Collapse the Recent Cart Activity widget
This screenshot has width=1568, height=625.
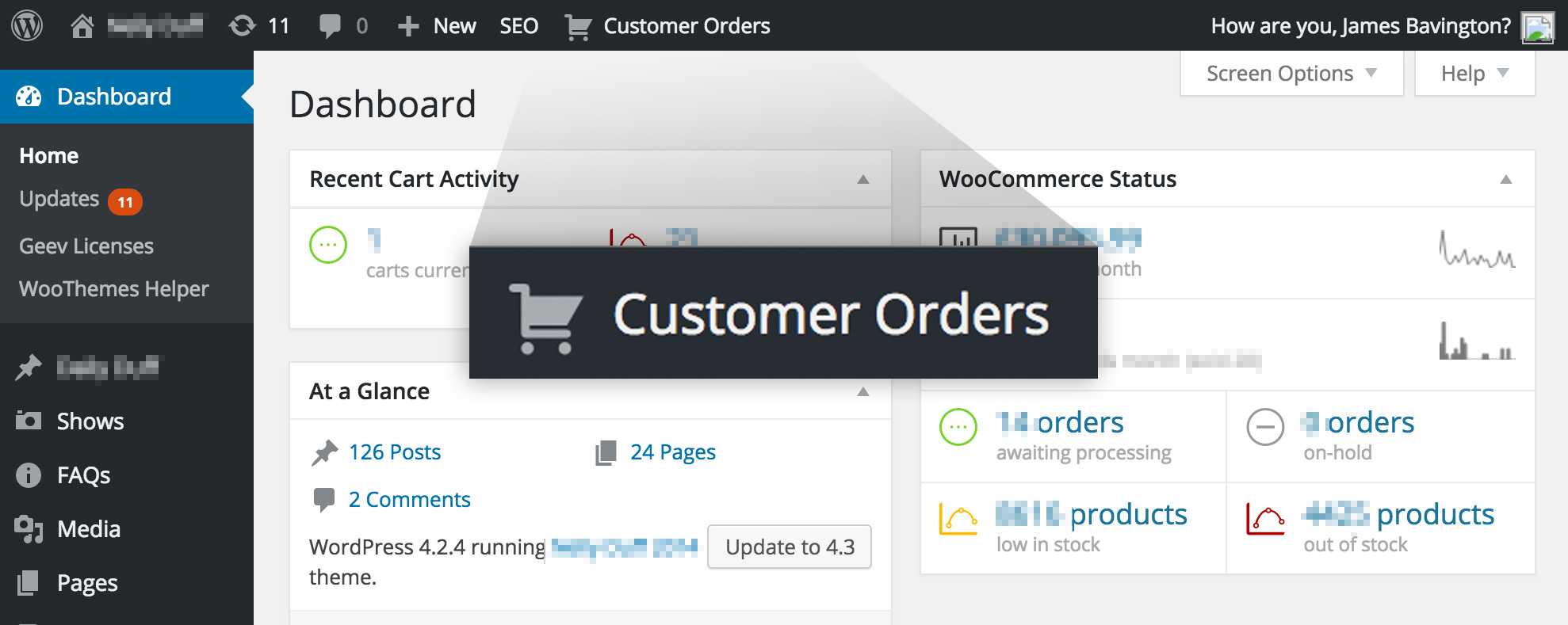tap(863, 180)
